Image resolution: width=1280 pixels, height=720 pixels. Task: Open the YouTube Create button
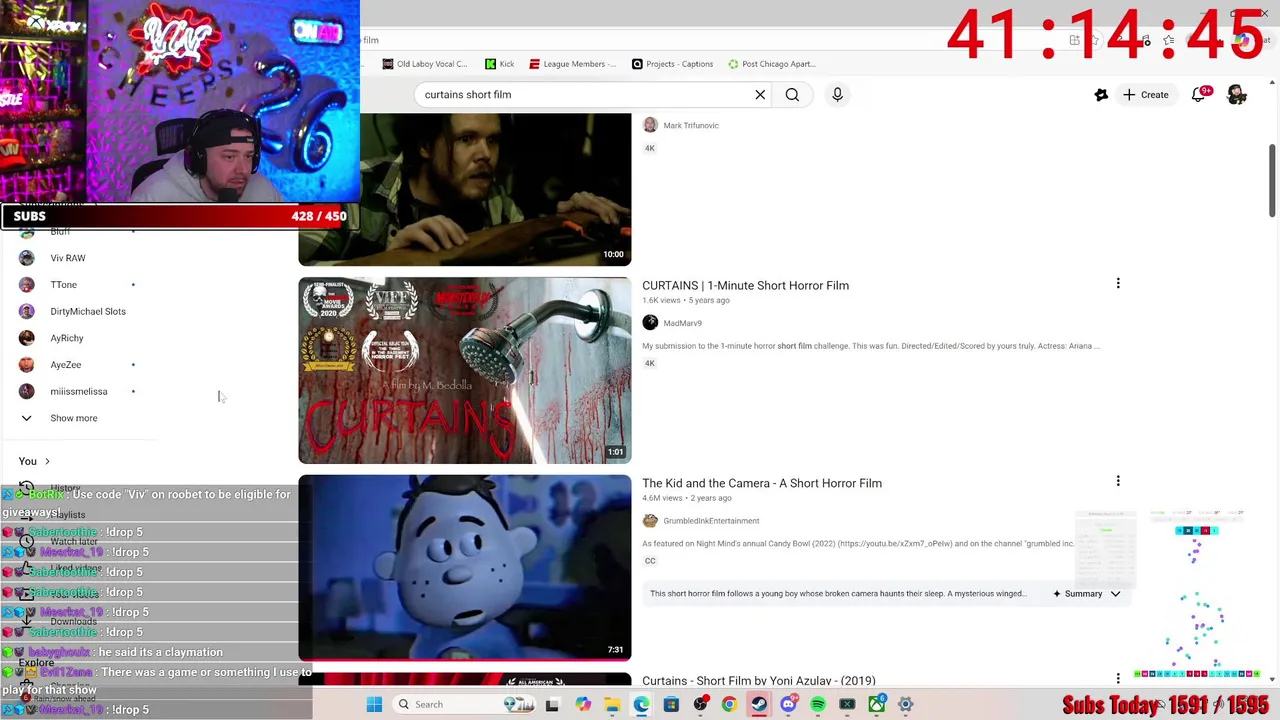pos(1145,95)
